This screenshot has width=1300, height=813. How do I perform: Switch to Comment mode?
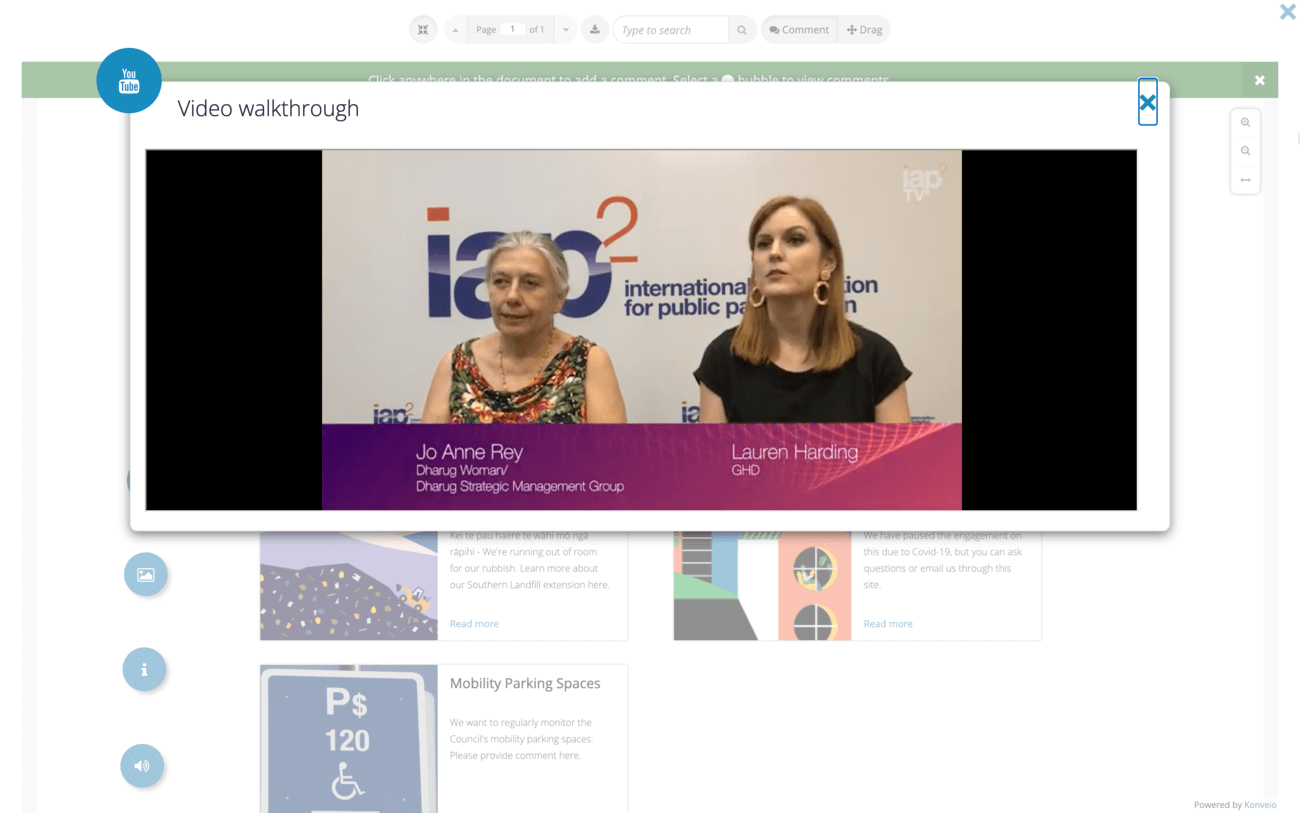point(799,30)
